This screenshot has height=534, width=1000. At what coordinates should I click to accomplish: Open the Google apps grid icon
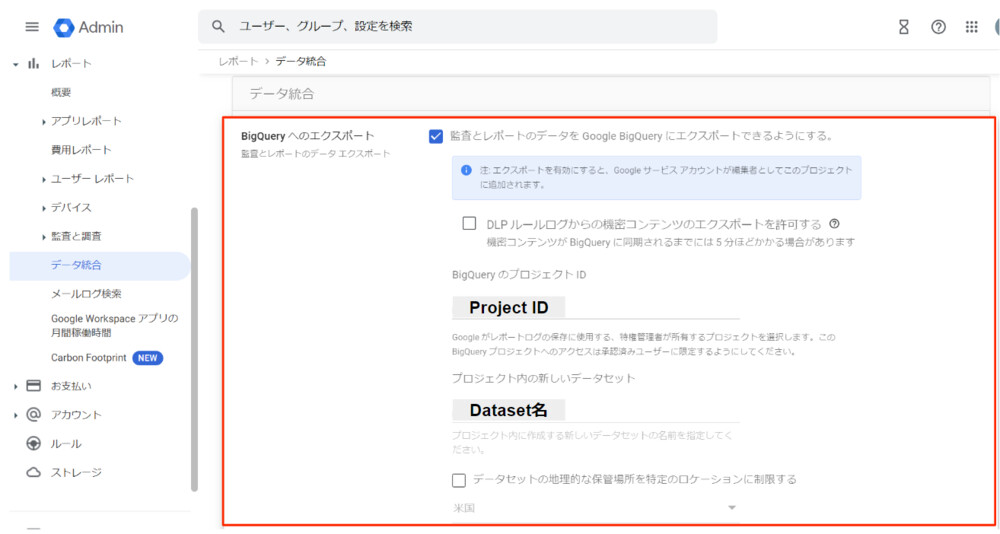(971, 27)
